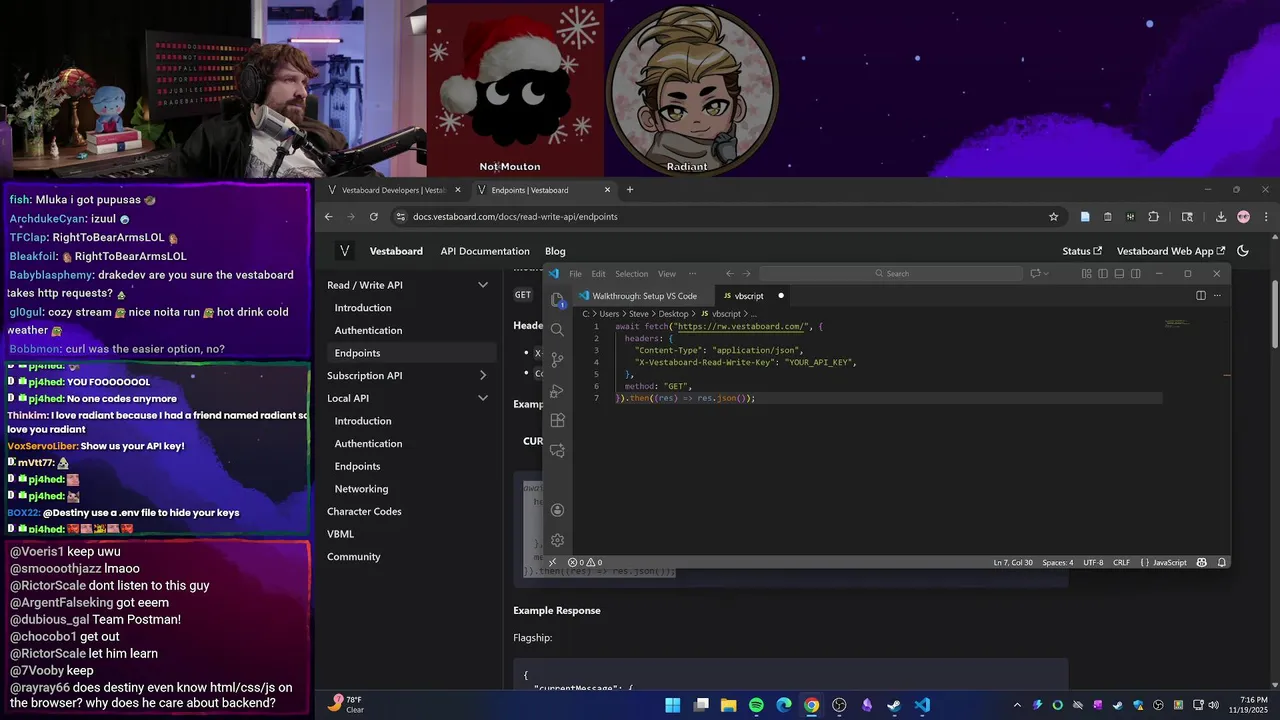Open the VS Code remote window indicator

click(x=554, y=562)
